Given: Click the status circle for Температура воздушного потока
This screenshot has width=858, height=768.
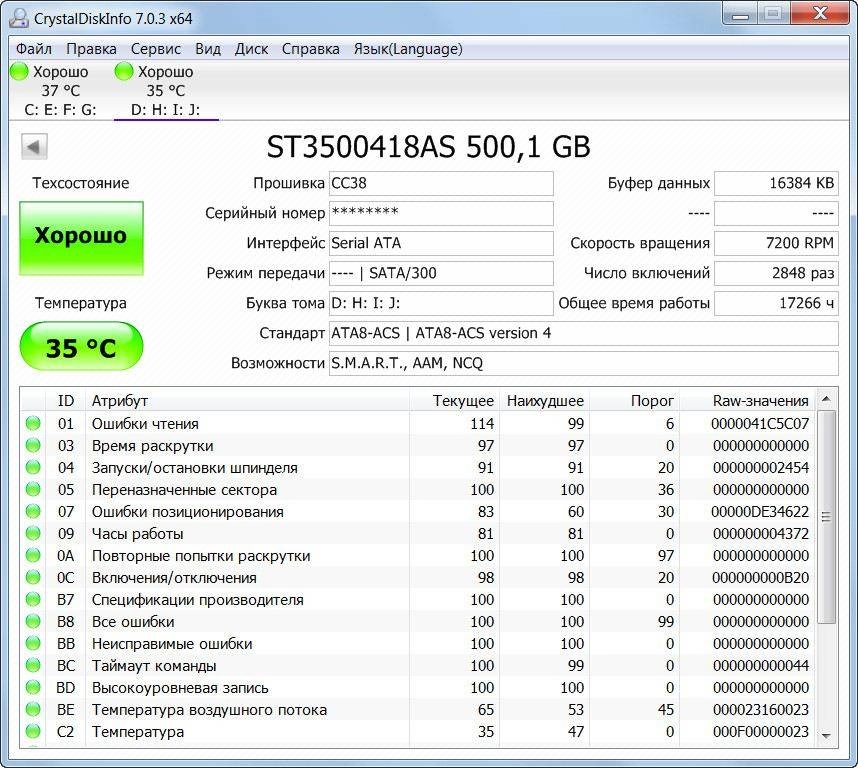Looking at the screenshot, I should click(33, 709).
